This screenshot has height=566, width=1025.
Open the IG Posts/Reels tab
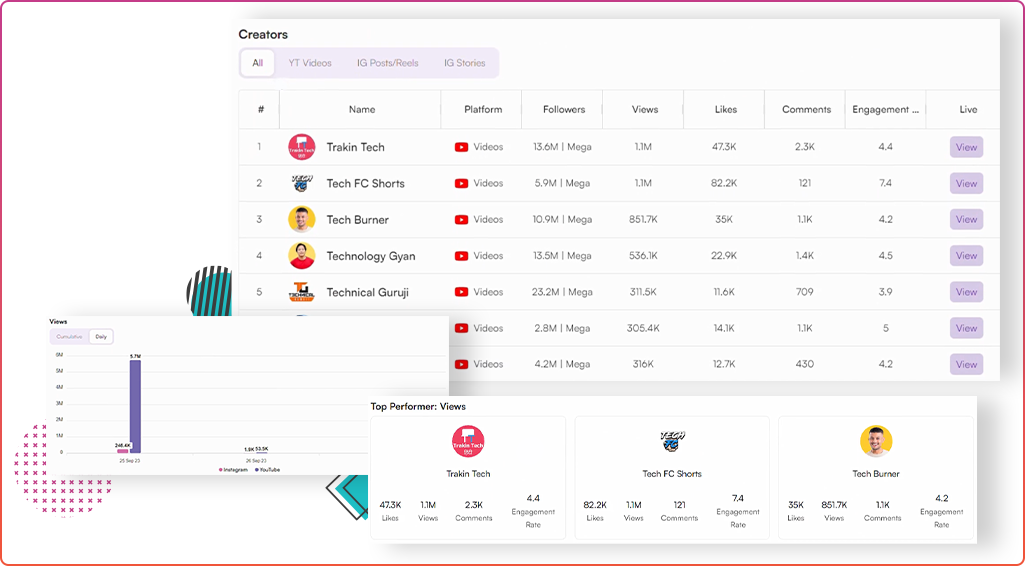(x=387, y=63)
